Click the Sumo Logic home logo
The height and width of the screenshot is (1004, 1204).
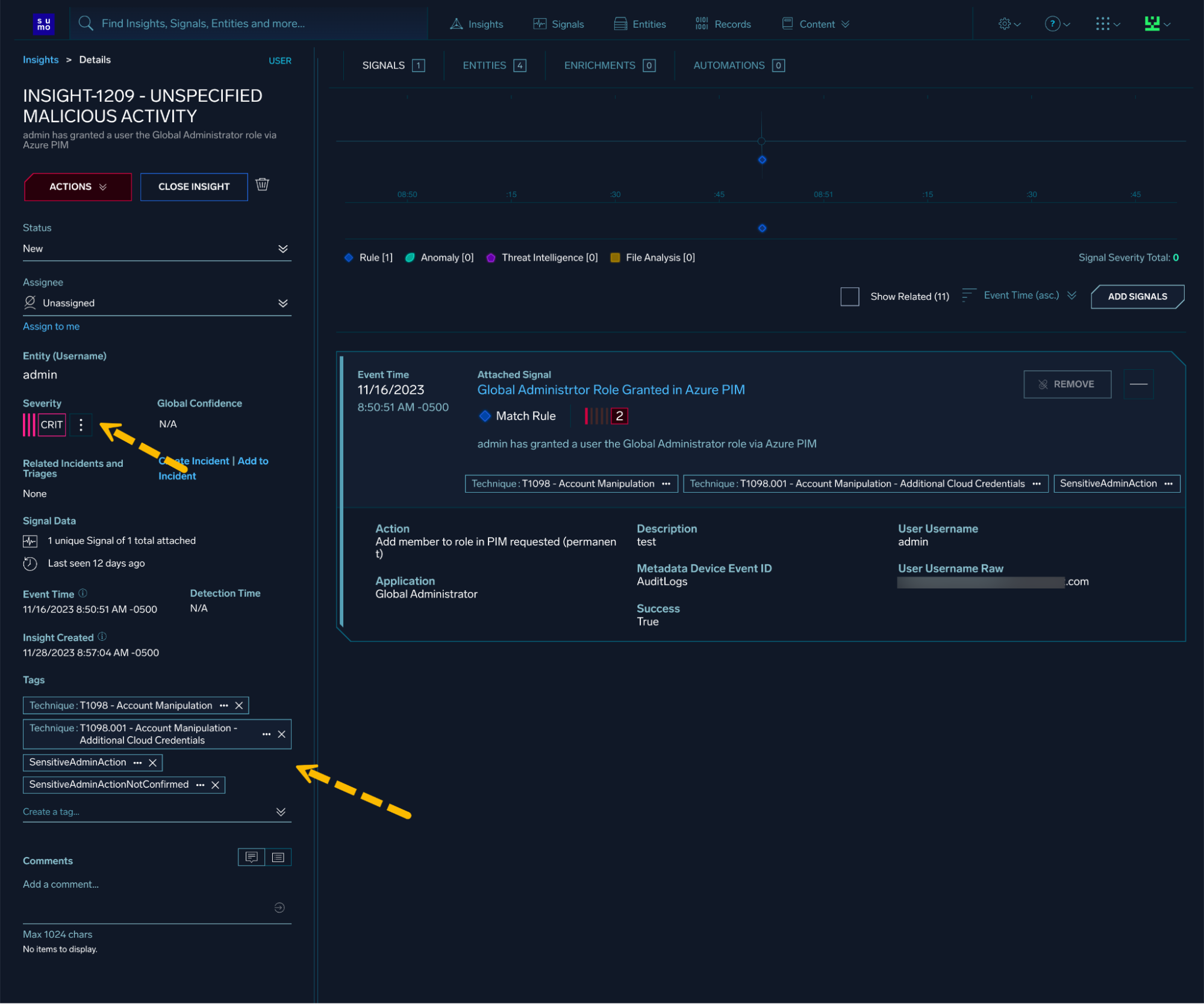(44, 24)
